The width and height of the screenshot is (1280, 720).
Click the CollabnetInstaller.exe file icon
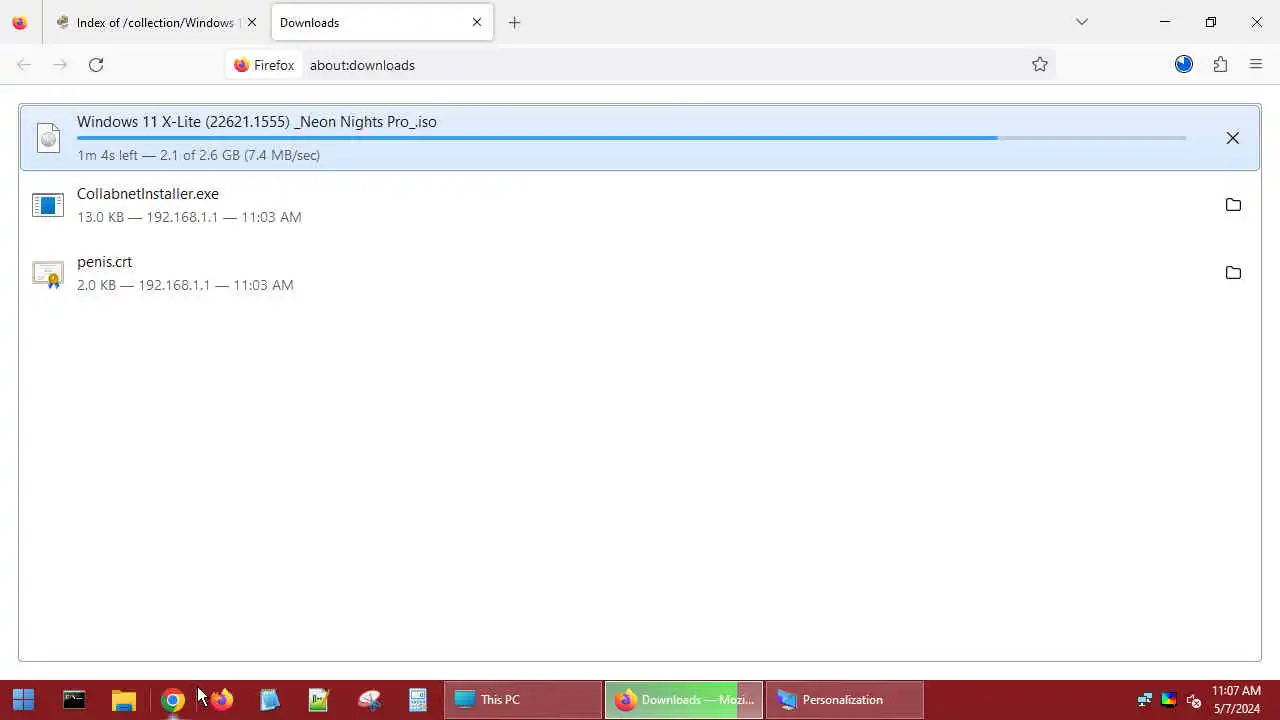pos(48,205)
